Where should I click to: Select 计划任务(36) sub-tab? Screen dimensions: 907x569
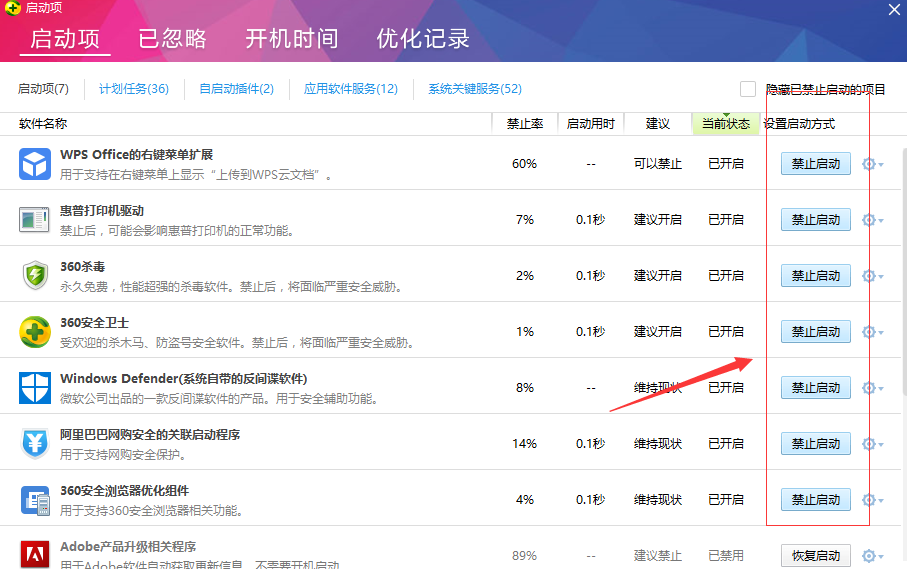(x=134, y=89)
